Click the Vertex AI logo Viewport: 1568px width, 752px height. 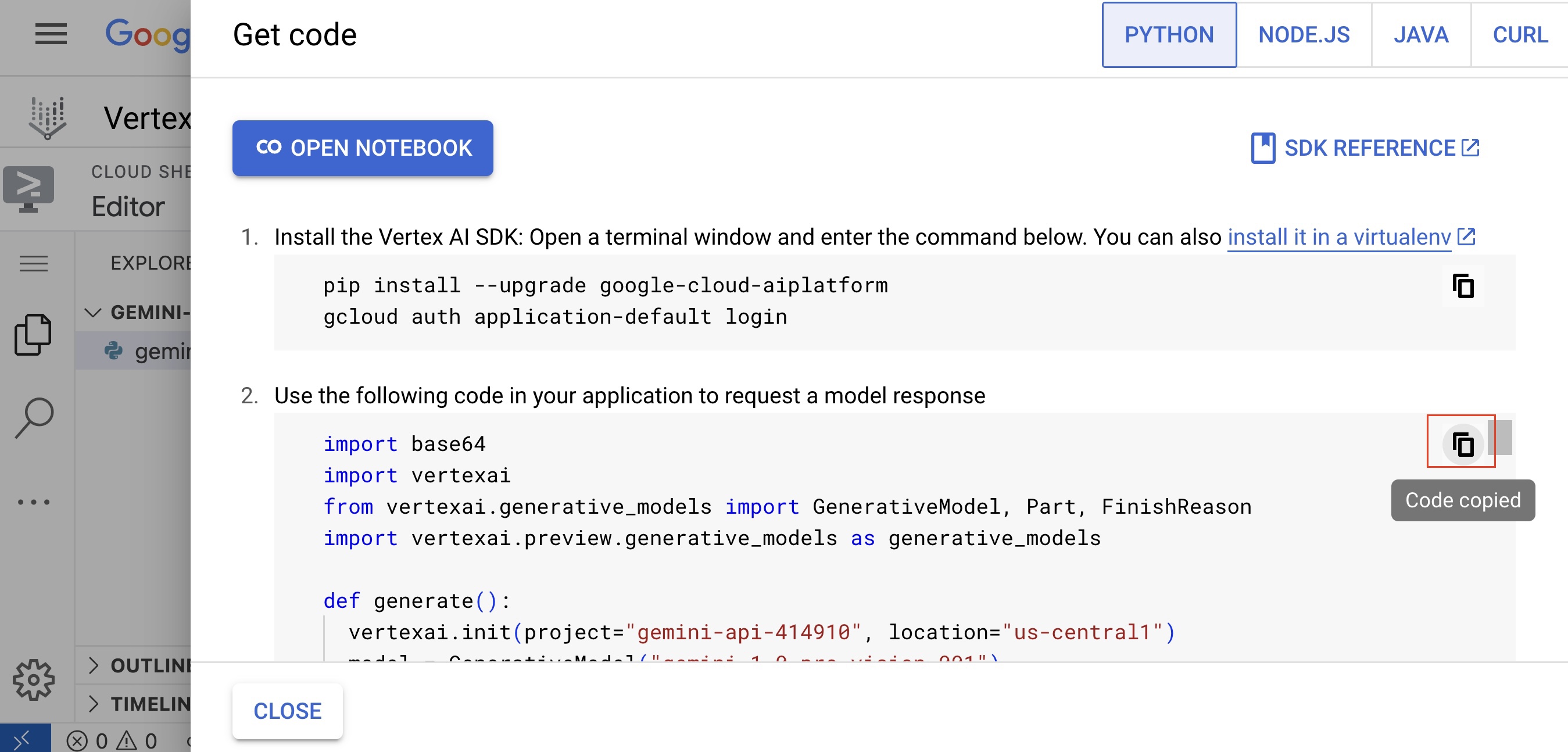click(49, 116)
